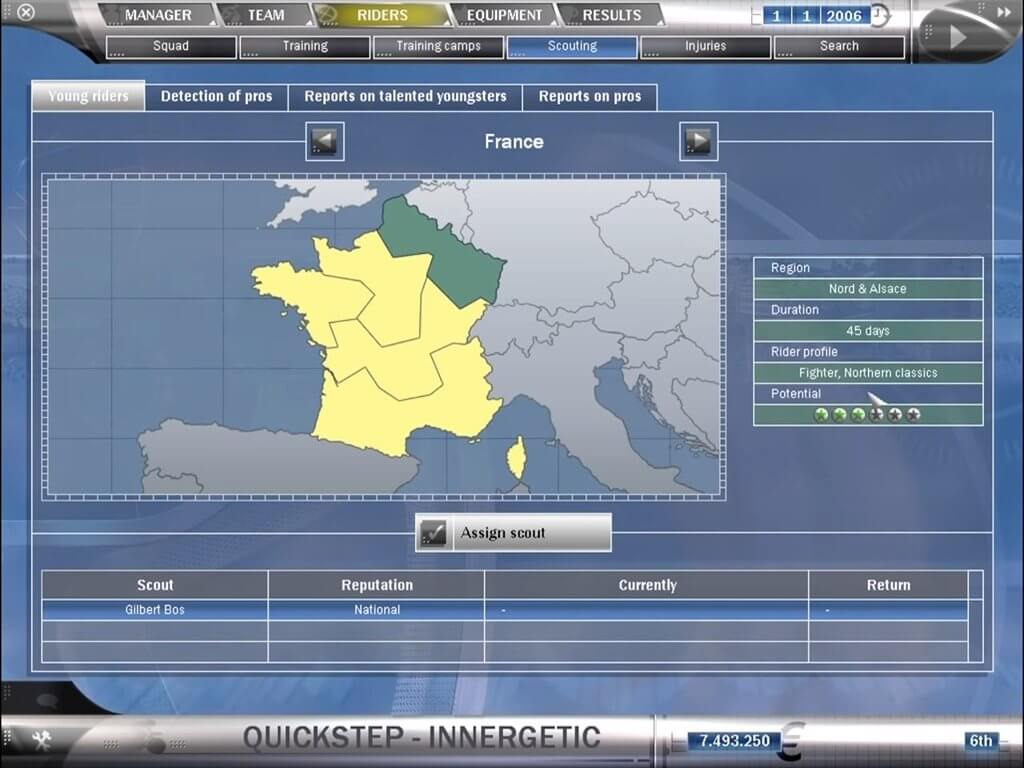Click the Assign scout button
The width and height of the screenshot is (1024, 768).
click(513, 533)
